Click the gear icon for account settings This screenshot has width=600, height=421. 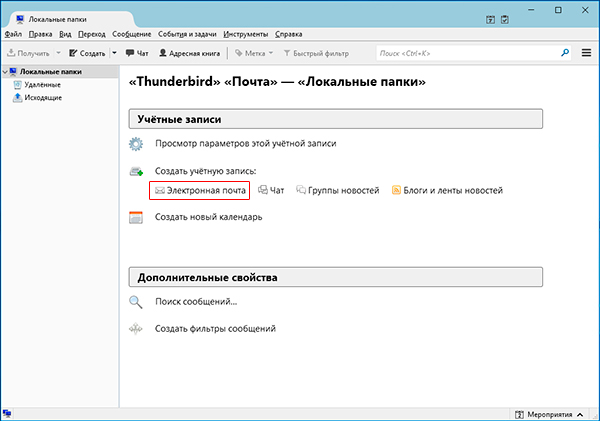(x=136, y=144)
